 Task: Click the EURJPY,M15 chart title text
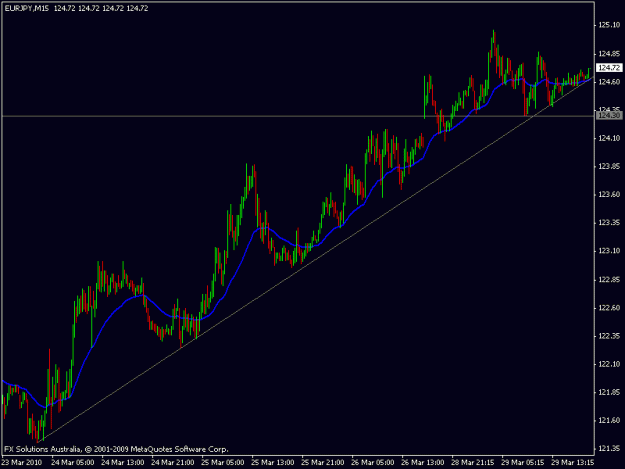tap(26, 8)
